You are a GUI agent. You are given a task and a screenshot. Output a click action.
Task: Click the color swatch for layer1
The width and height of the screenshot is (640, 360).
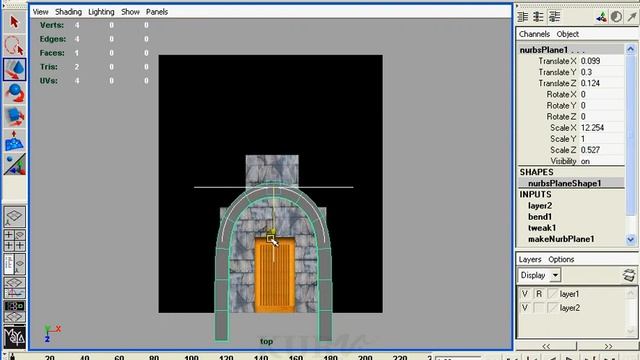coord(552,294)
